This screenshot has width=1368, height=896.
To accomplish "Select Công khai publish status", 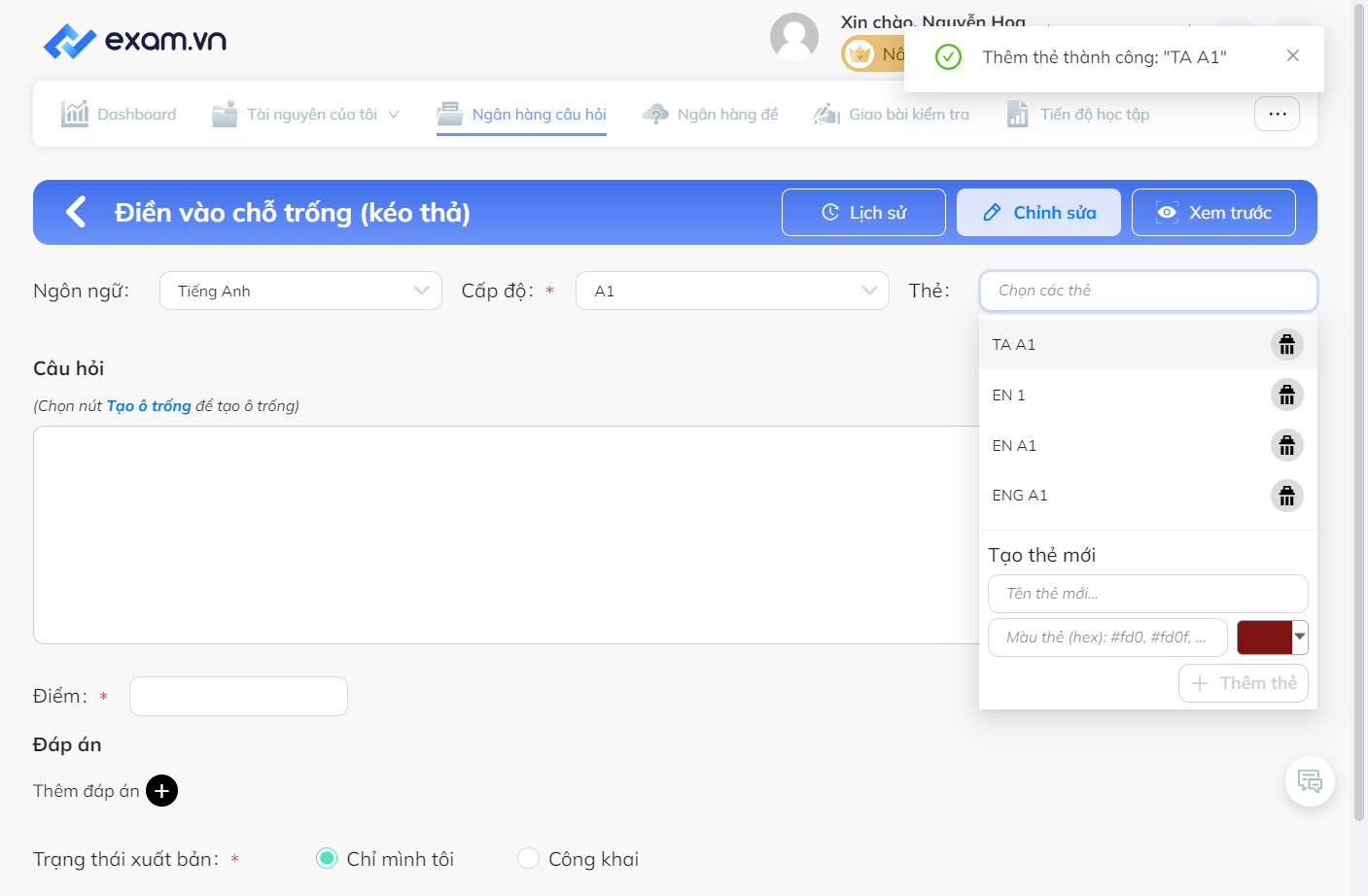I will pos(528,858).
